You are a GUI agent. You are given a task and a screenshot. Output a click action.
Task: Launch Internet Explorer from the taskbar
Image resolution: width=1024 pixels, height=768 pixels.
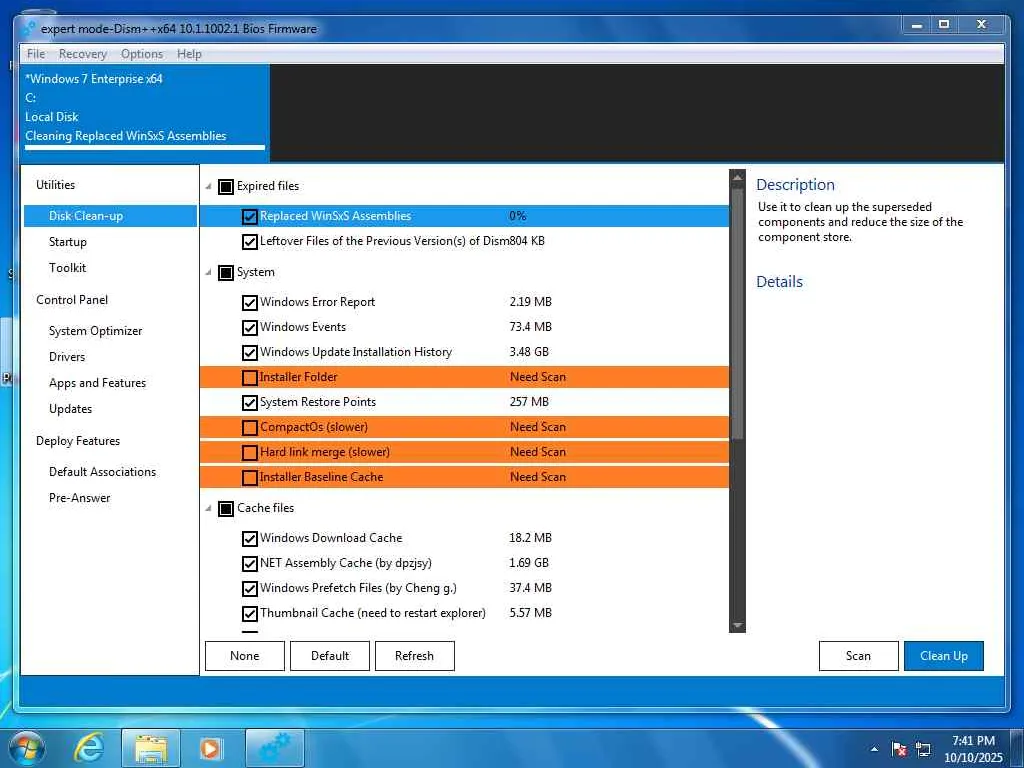[x=88, y=748]
